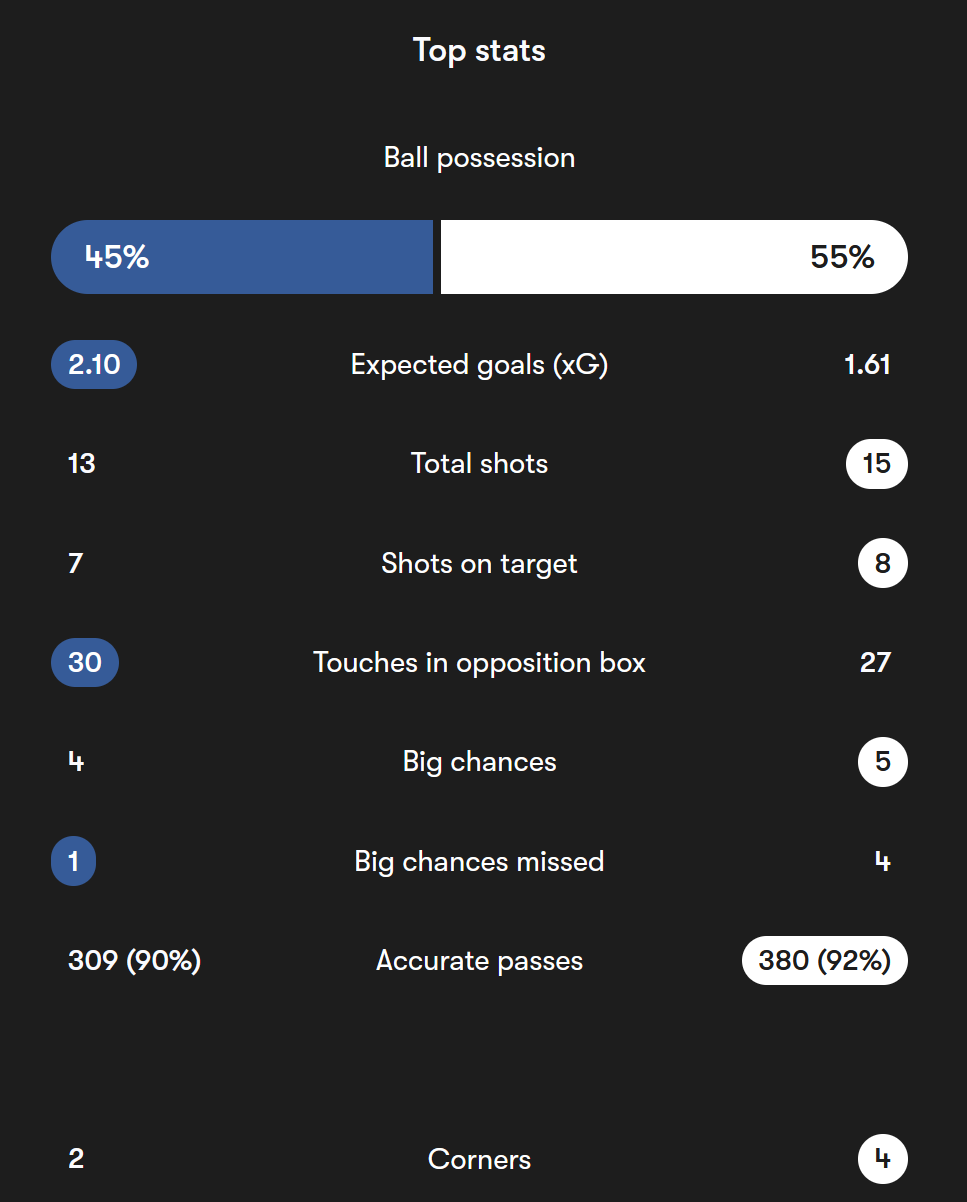This screenshot has width=967, height=1202.
Task: Select the 4 corners badge
Action: click(883, 1160)
